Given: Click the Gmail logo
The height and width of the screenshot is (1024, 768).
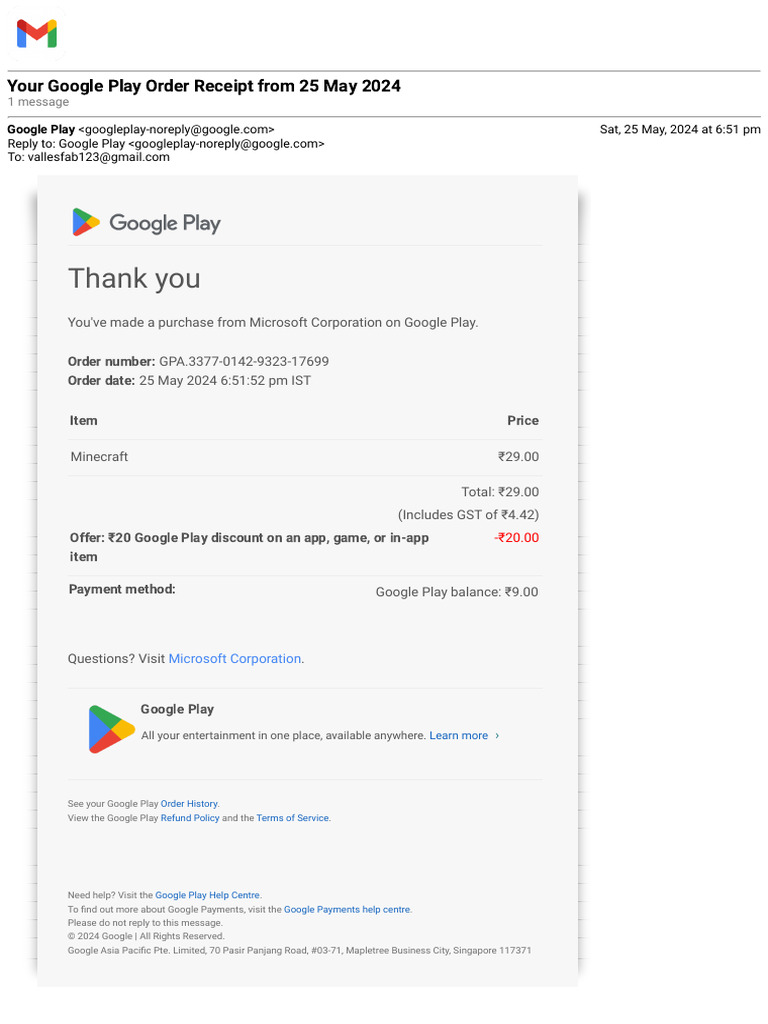Looking at the screenshot, I should click(x=37, y=34).
